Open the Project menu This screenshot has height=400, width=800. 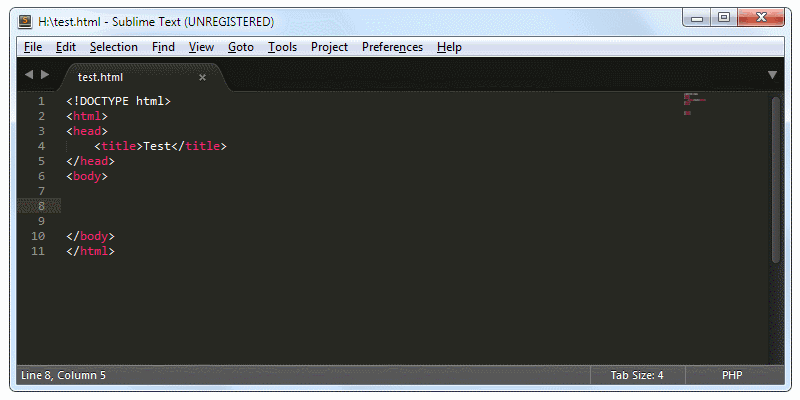330,47
